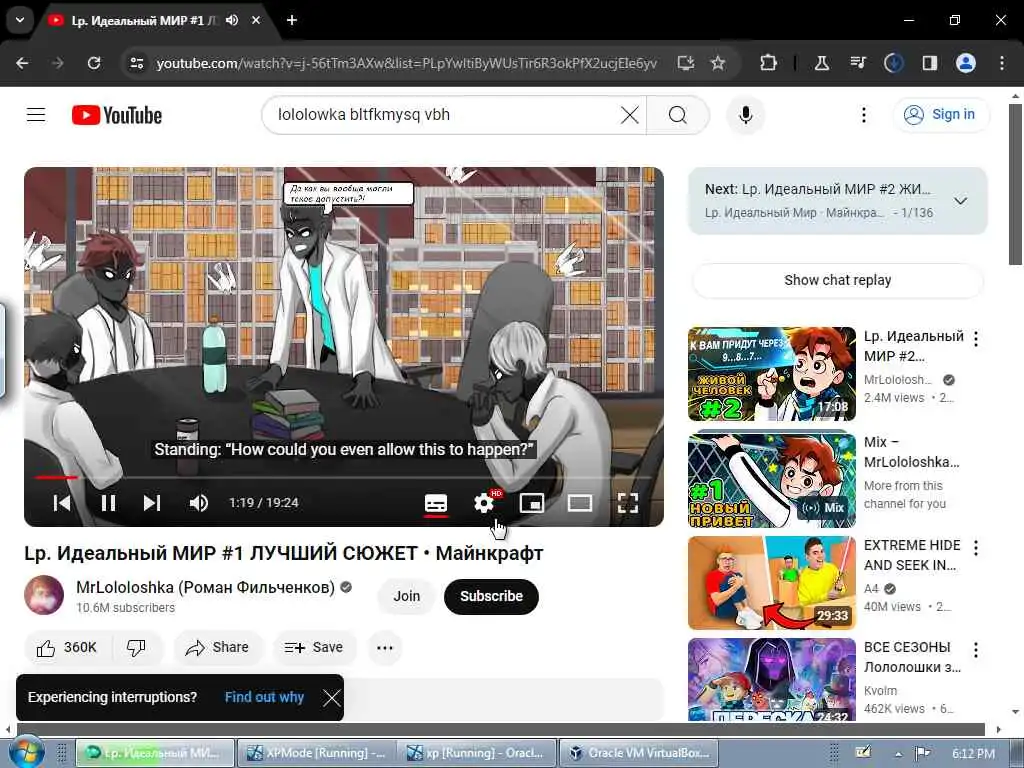Click Find out why link
Image resolution: width=1024 pixels, height=768 pixels.
264,697
